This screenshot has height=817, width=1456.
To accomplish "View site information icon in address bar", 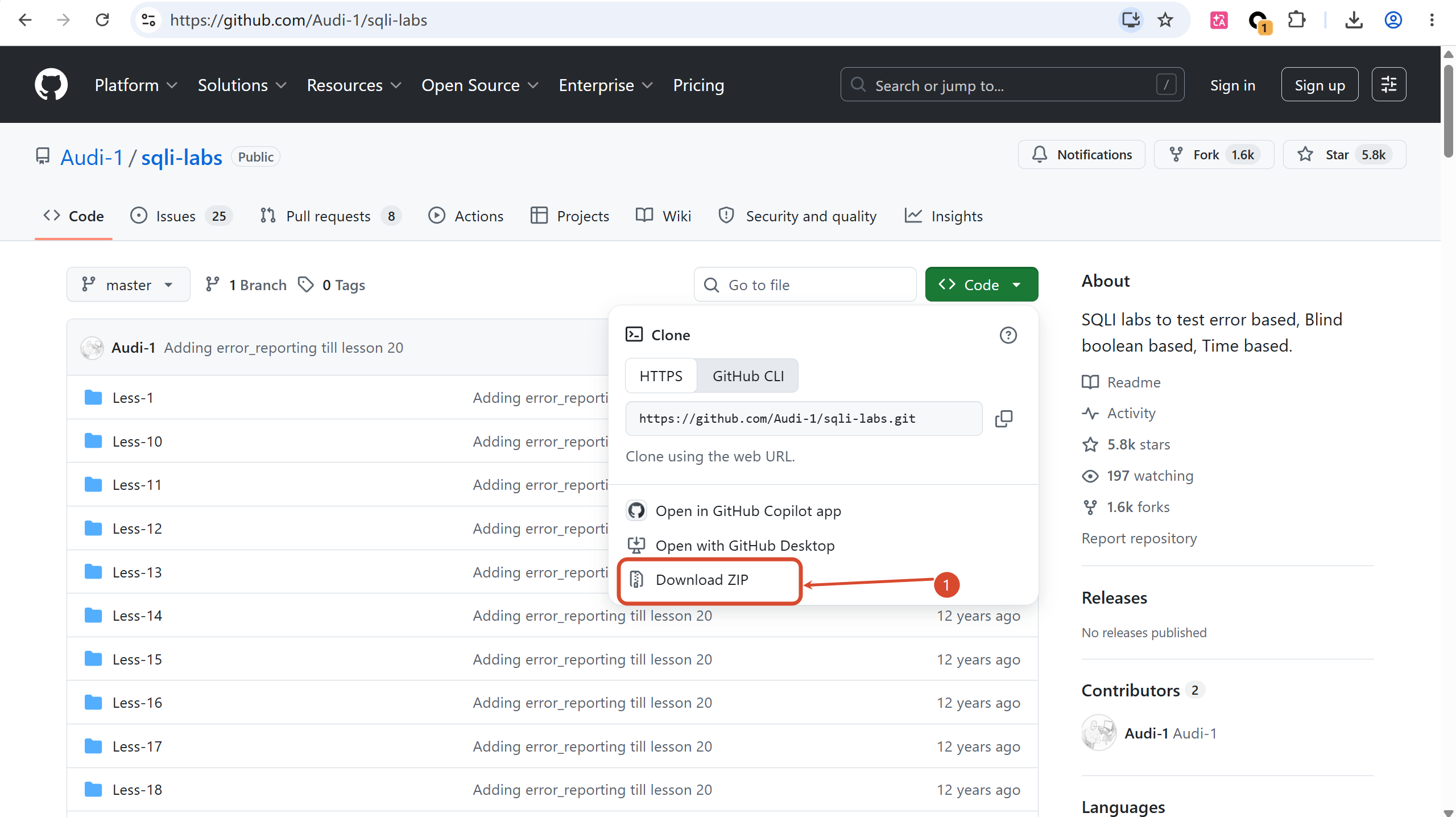I will click(x=149, y=20).
